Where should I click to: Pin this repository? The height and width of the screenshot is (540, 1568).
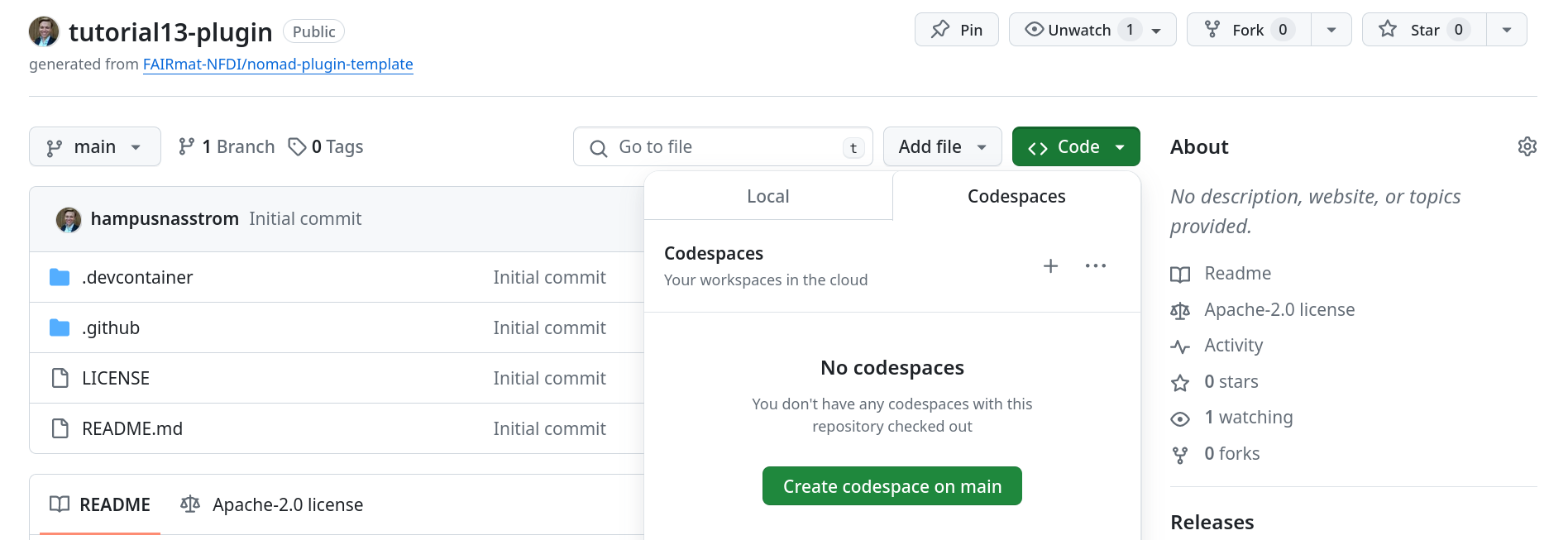956,30
